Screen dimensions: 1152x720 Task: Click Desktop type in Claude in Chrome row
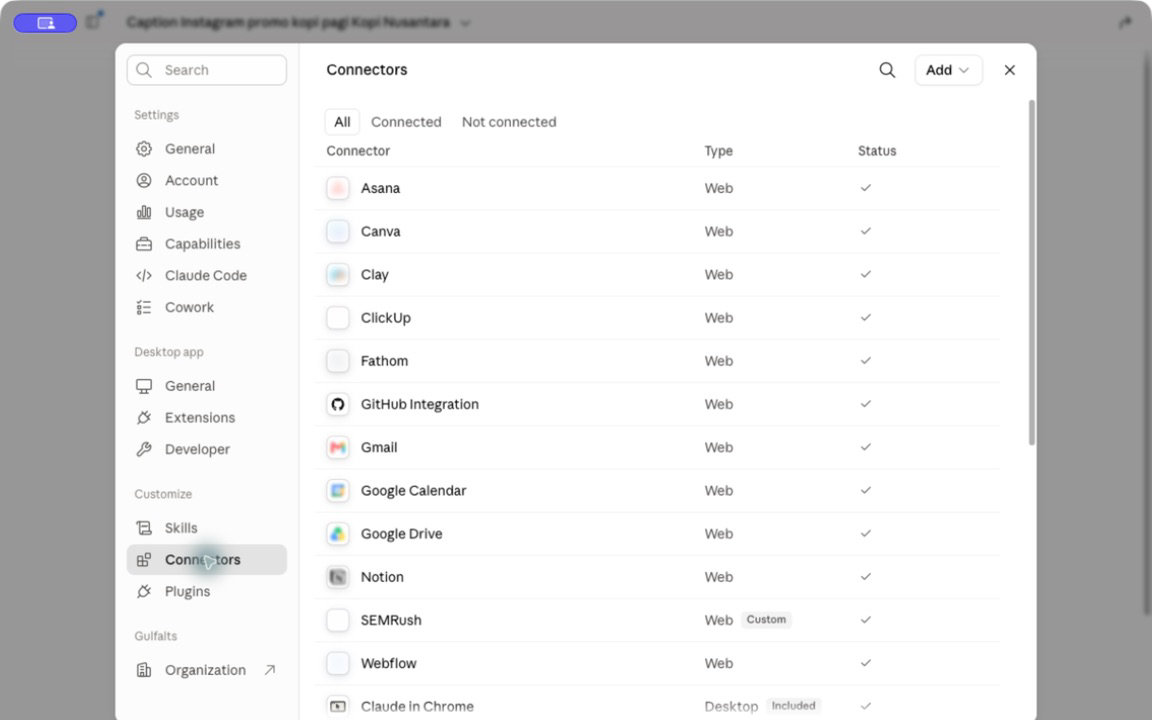coord(731,707)
